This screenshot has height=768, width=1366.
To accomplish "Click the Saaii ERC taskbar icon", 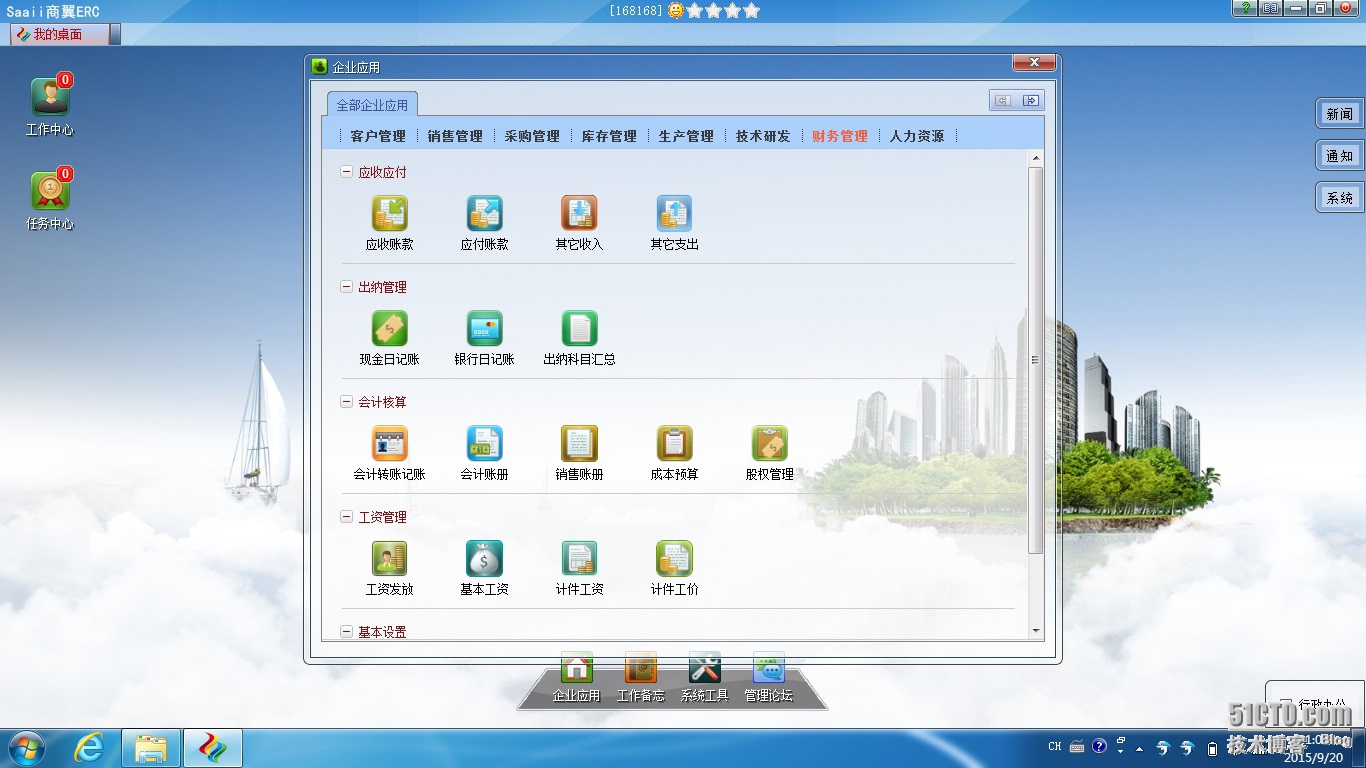I will point(212,748).
